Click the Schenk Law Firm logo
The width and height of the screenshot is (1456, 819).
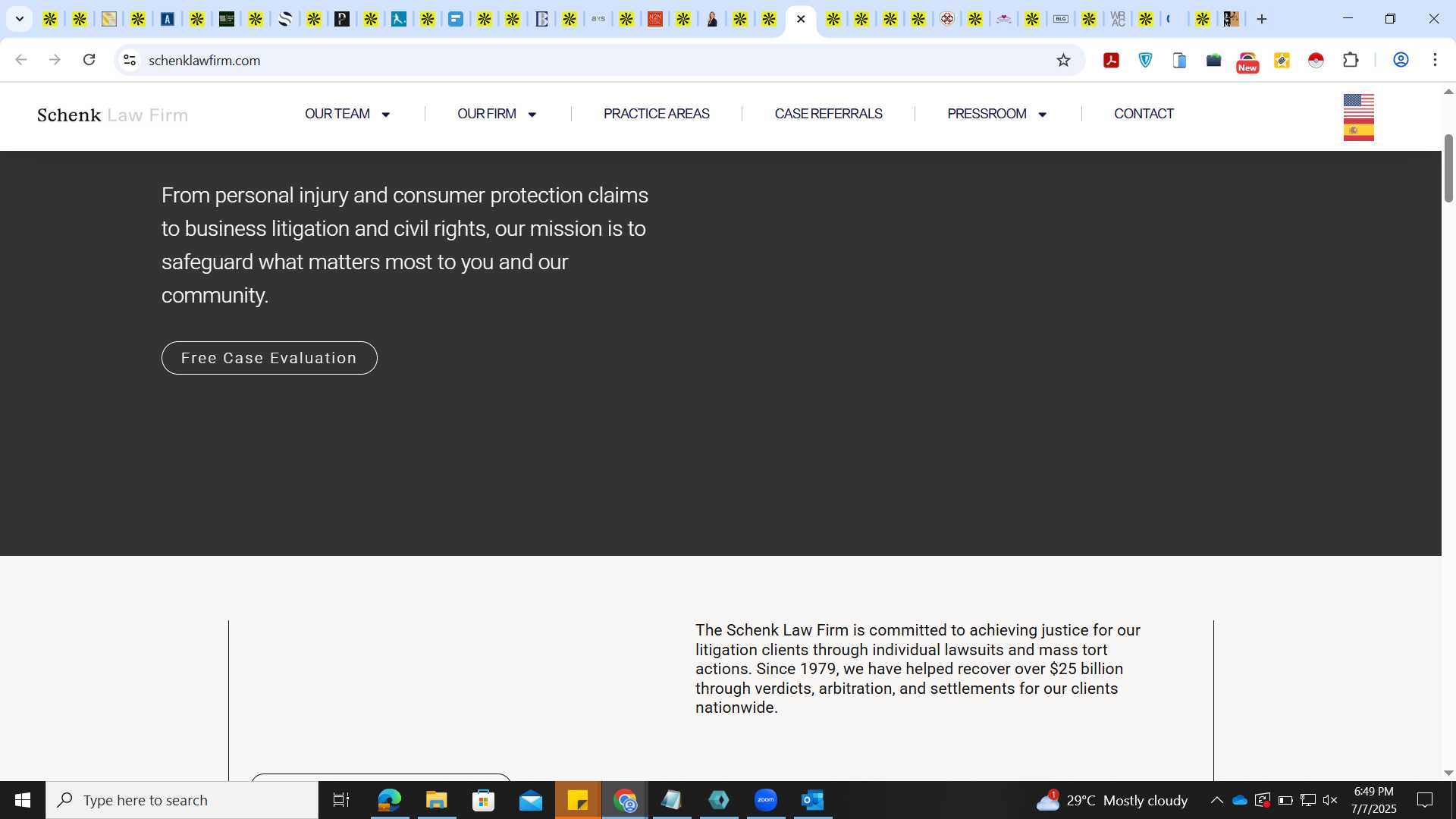coord(112,115)
